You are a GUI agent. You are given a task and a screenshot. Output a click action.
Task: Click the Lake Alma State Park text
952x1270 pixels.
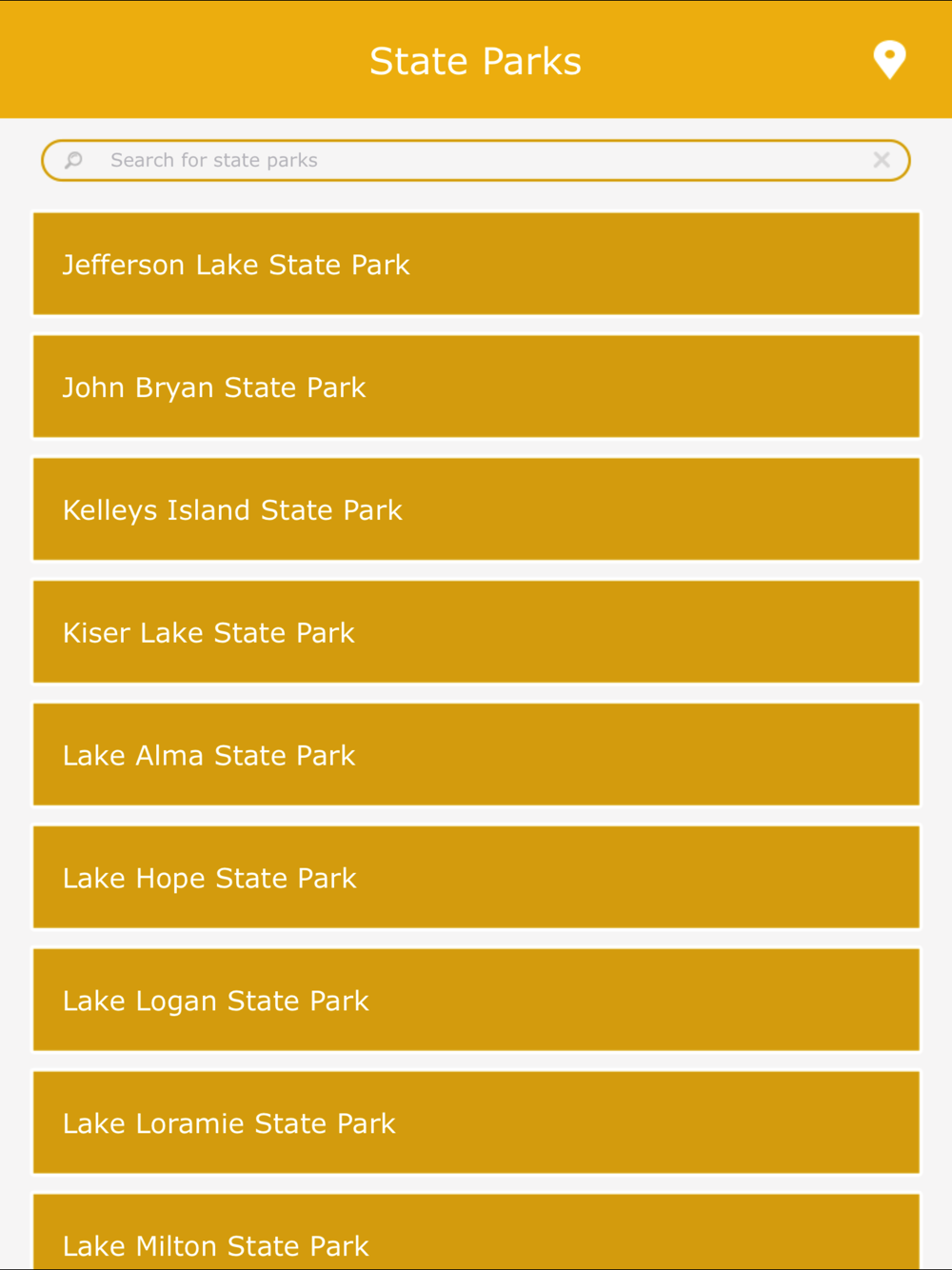(208, 756)
